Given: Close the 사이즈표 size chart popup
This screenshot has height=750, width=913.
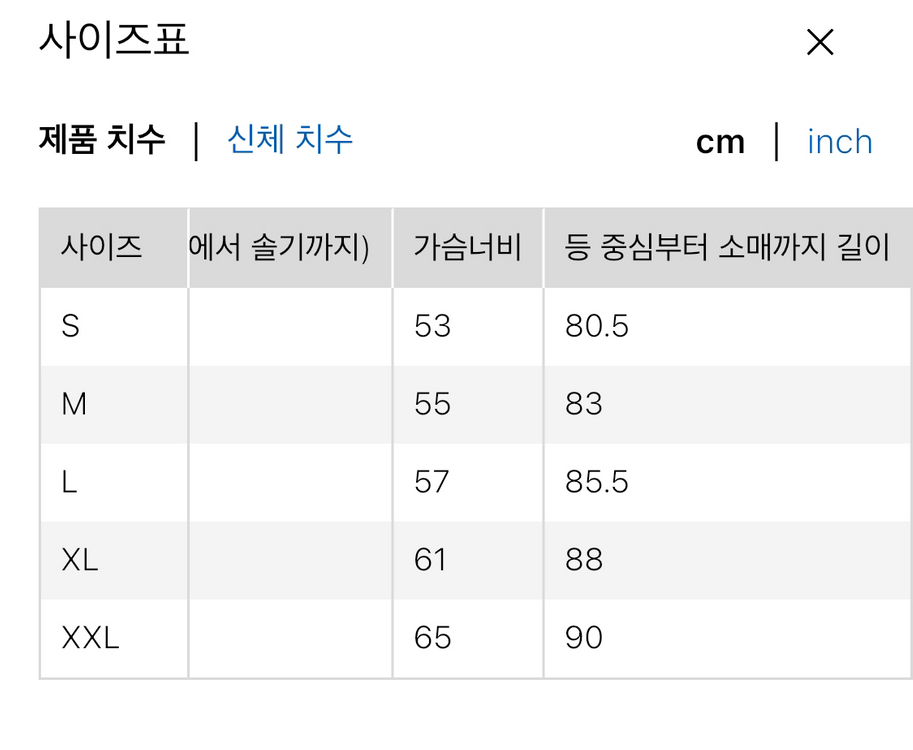Looking at the screenshot, I should point(820,42).
